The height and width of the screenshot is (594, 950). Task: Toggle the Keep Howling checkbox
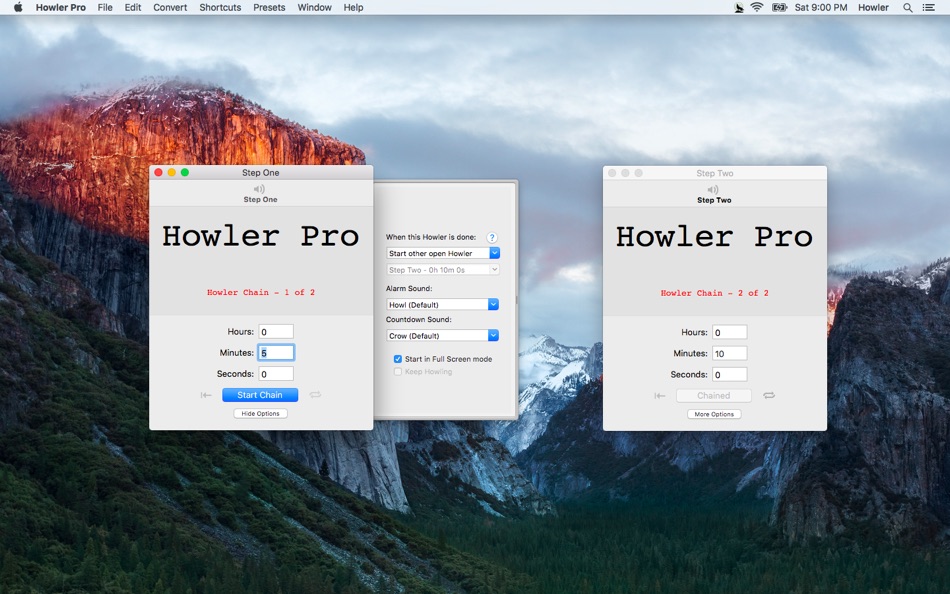pyautogui.click(x=397, y=372)
